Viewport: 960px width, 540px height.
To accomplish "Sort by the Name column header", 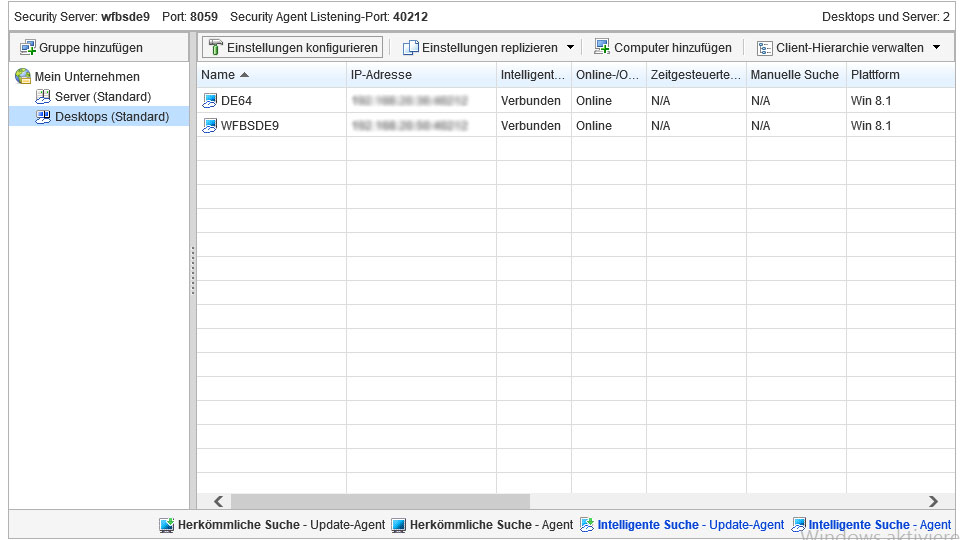I will 218,75.
